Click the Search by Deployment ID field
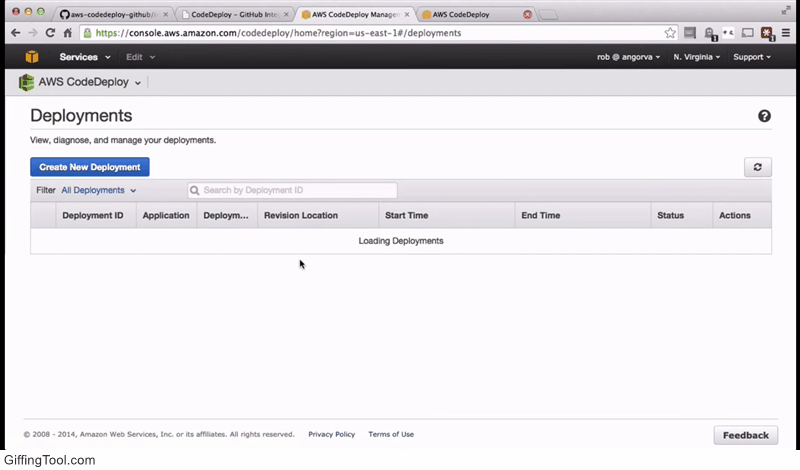Image resolution: width=800 pixels, height=470 pixels. pos(292,190)
